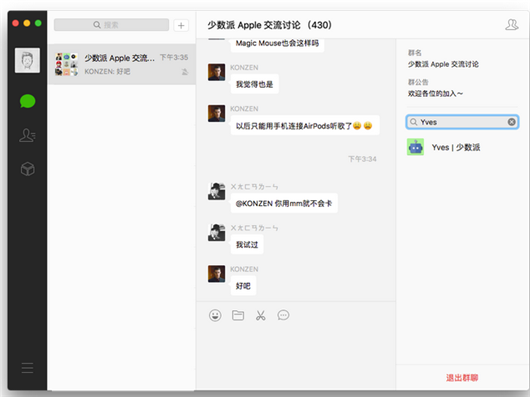Click the KONZEN name above 好吧 message

(244, 269)
